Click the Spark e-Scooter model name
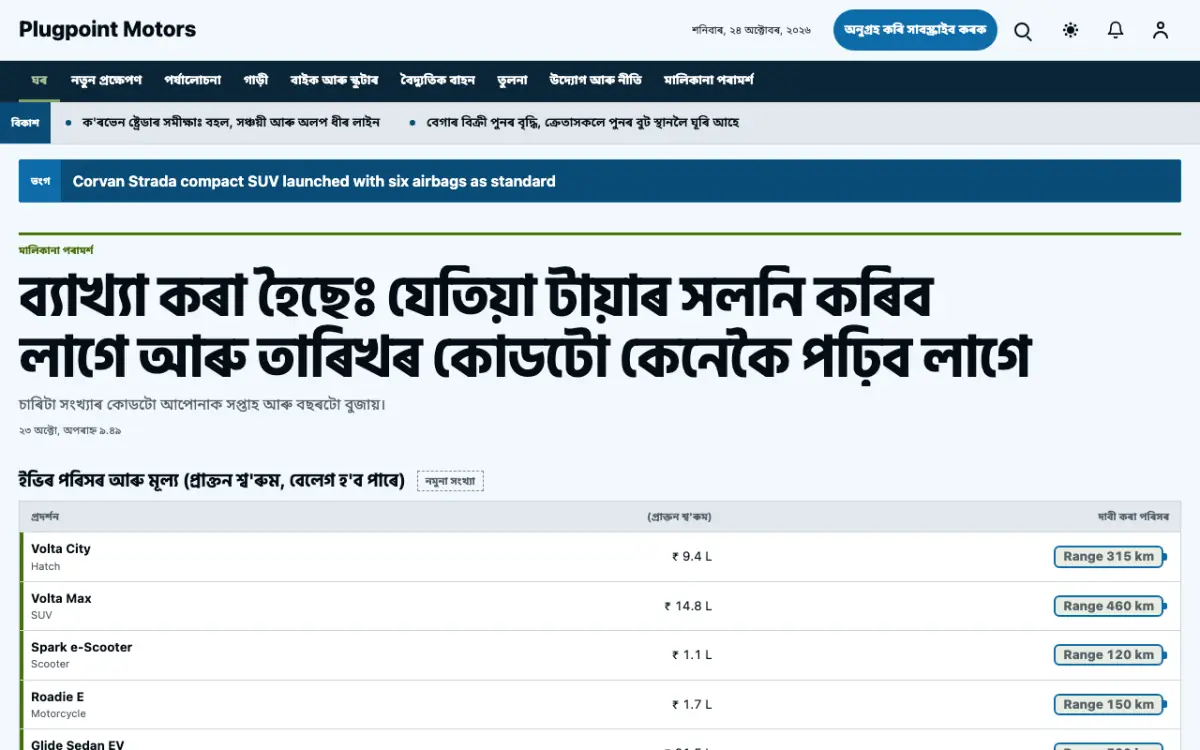Image resolution: width=1200 pixels, height=750 pixels. point(82,647)
